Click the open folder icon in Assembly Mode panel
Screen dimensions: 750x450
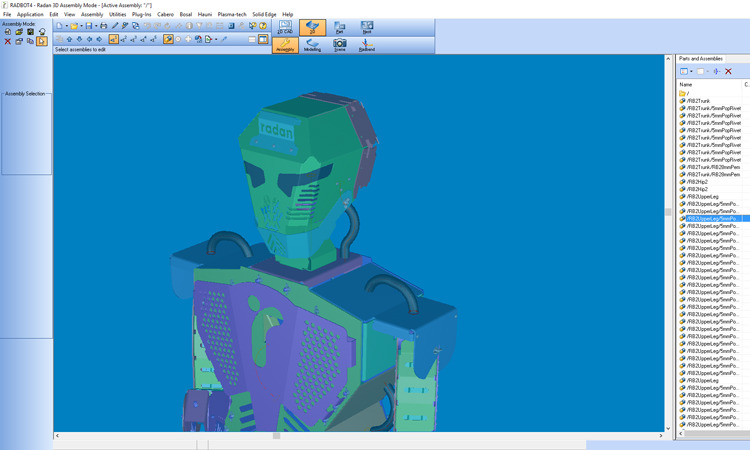point(19,32)
